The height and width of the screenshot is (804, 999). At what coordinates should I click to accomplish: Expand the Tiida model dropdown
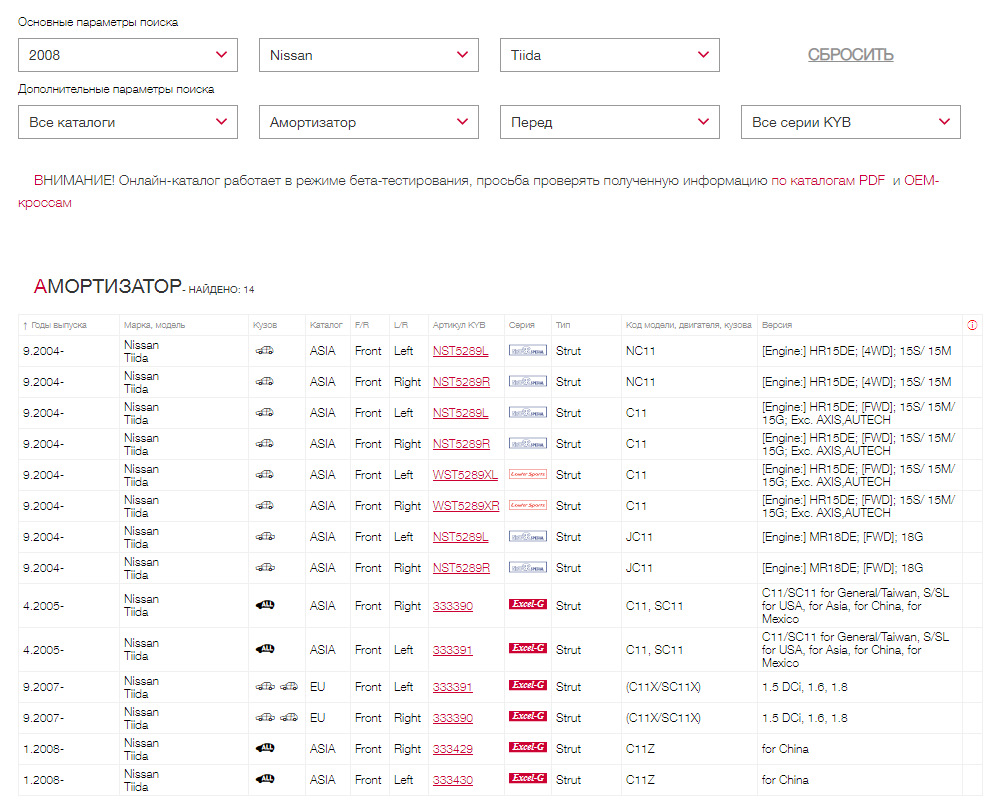(x=609, y=55)
